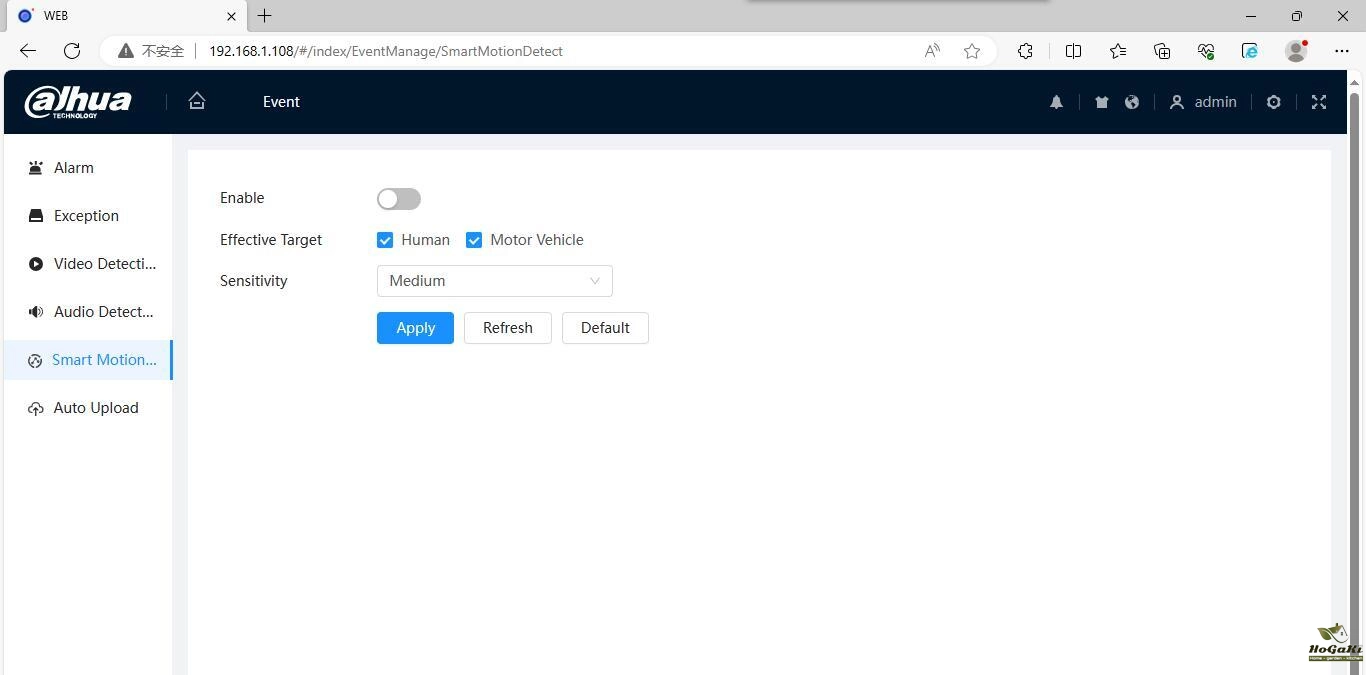This screenshot has height=675, width=1366.
Task: Enter fullscreen using the expand icon
Action: pyautogui.click(x=1318, y=102)
